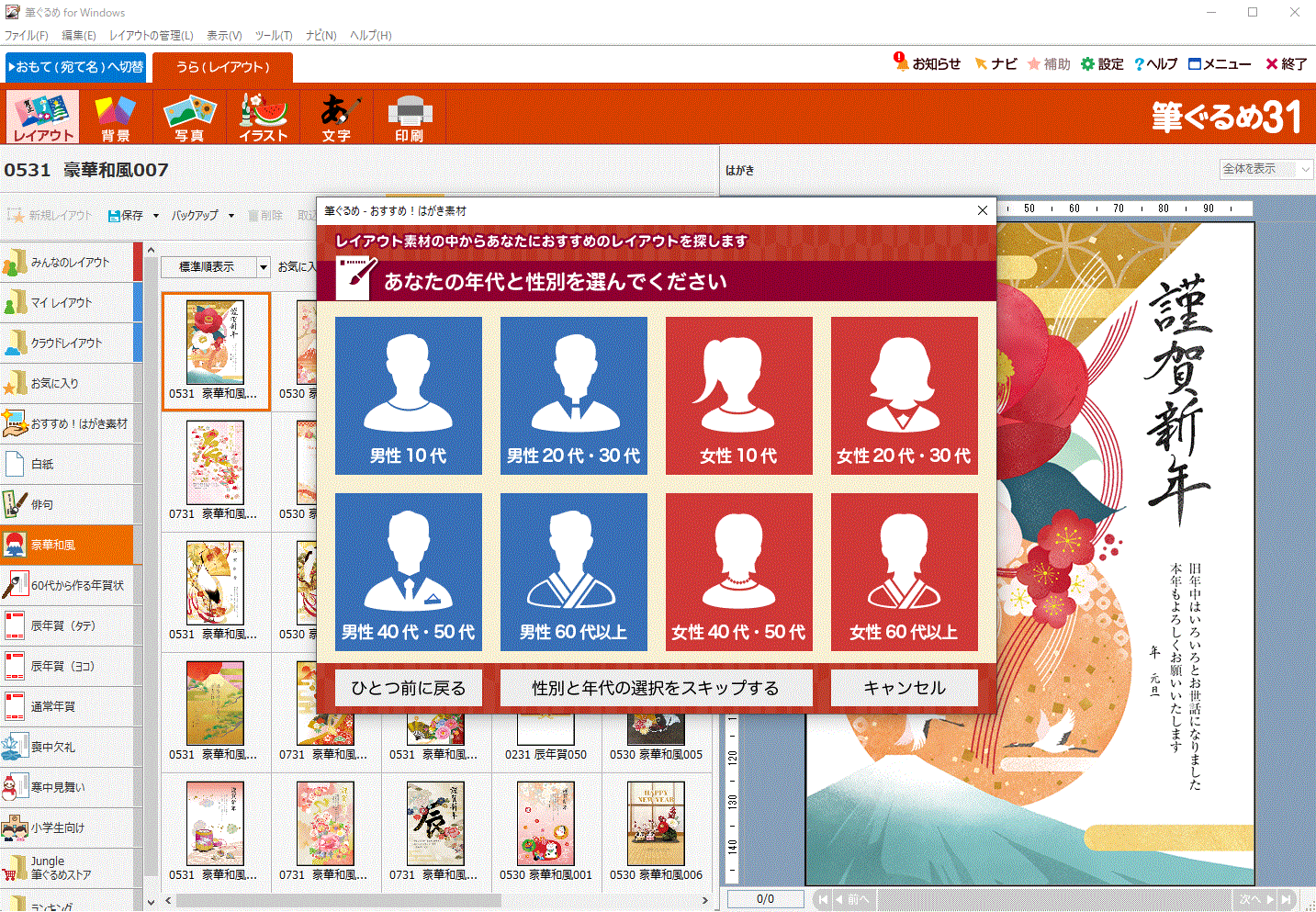Open the イラスト (illustration) tool

point(264,117)
